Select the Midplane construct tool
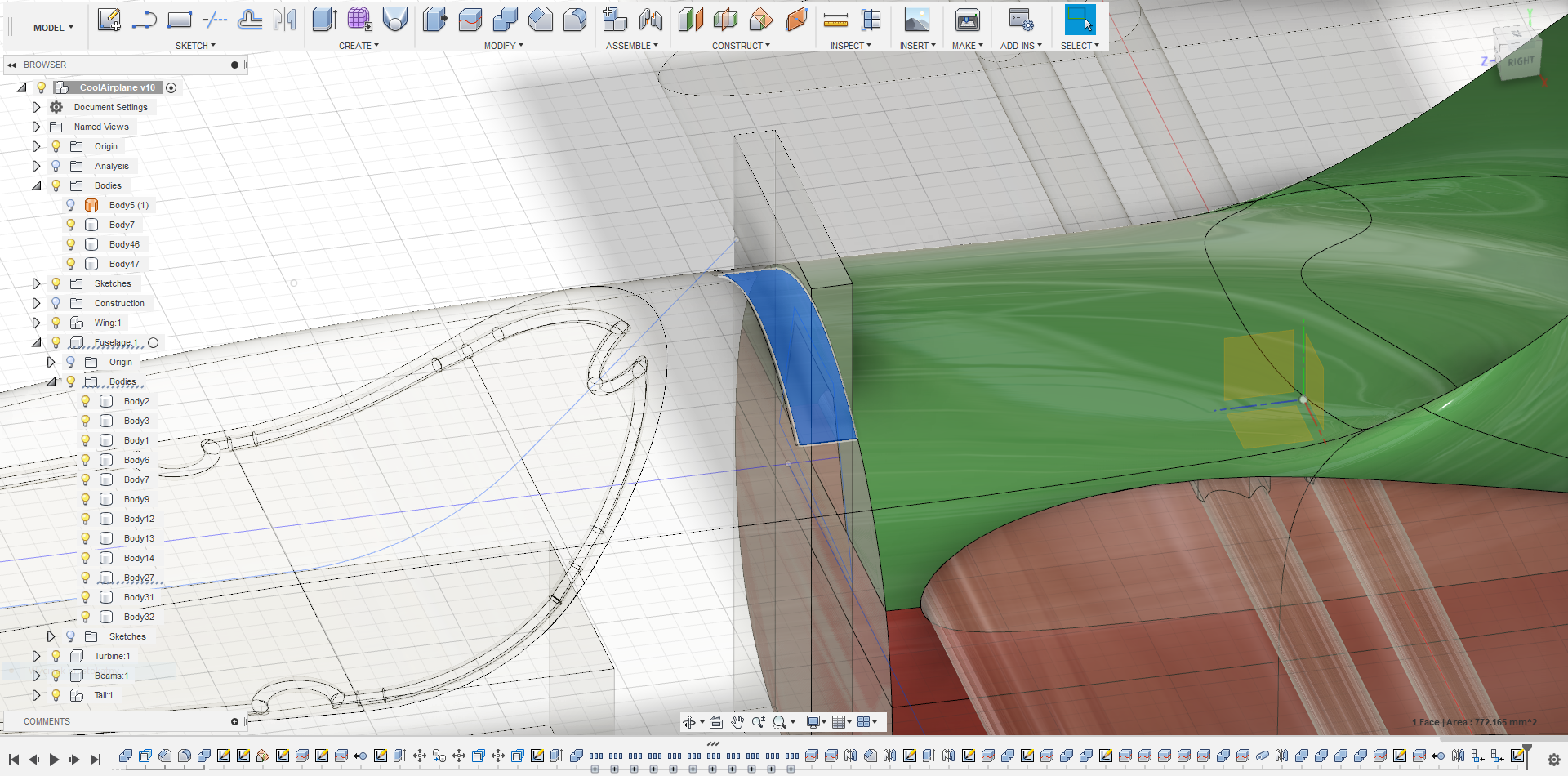The height and width of the screenshot is (776, 1568). (726, 20)
